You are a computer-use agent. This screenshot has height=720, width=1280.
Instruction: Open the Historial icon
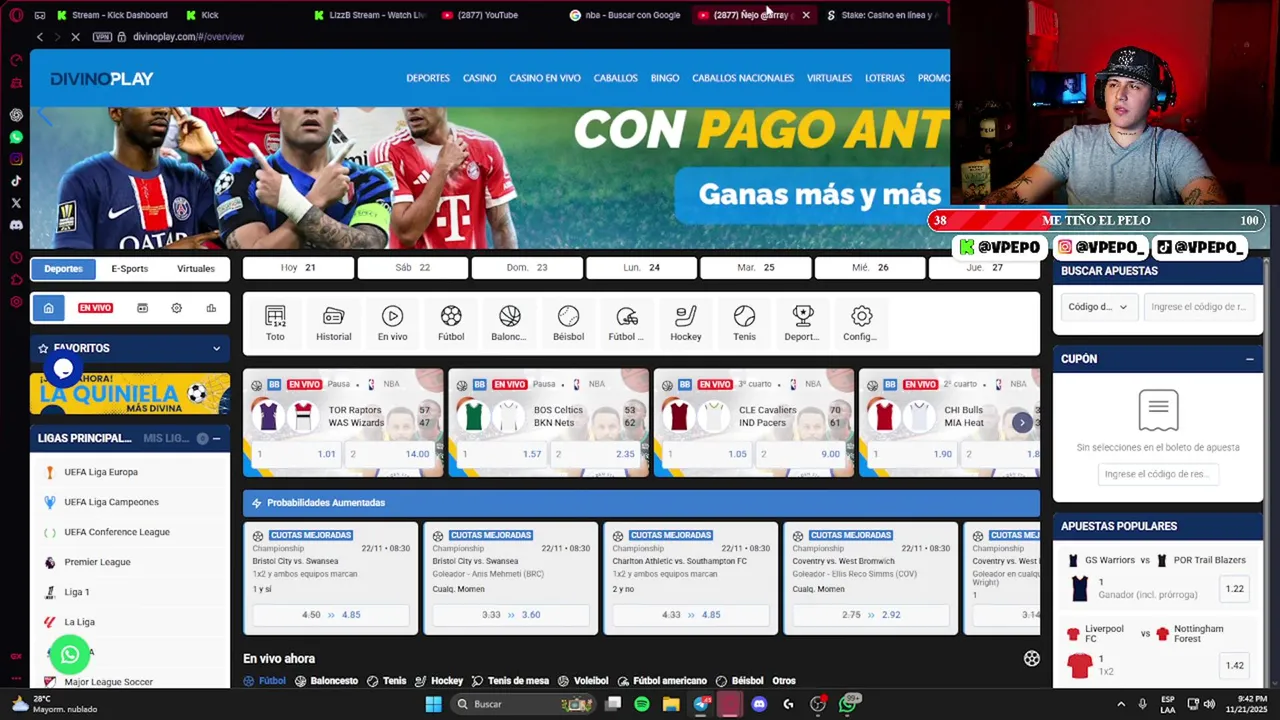pyautogui.click(x=333, y=323)
